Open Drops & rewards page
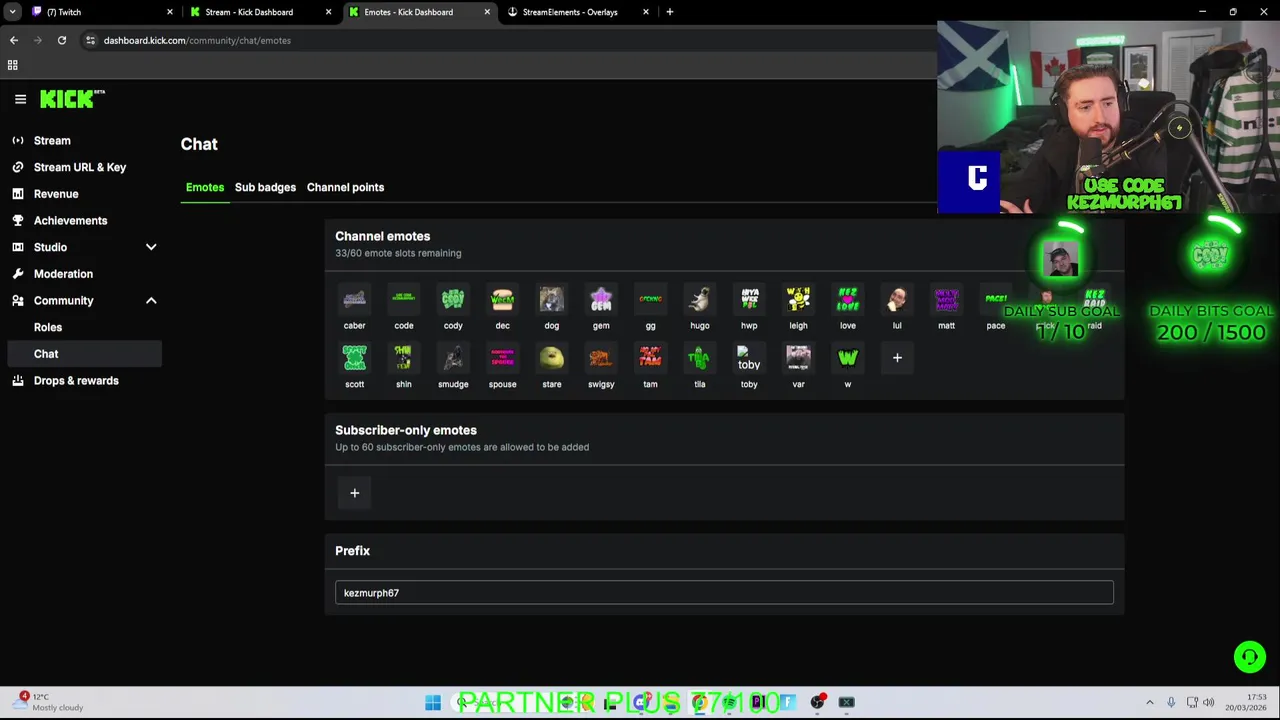Viewport: 1280px width, 720px height. [x=84, y=380]
